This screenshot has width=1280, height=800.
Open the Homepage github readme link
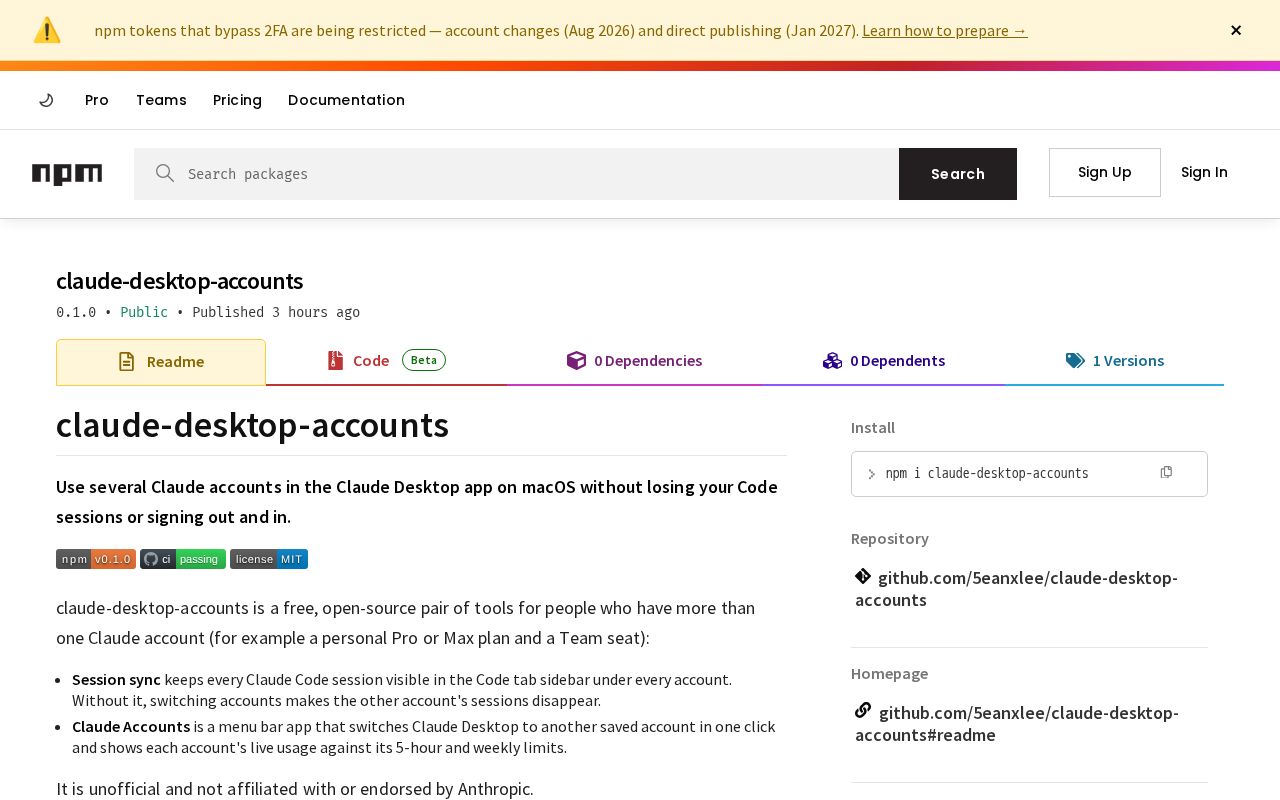(x=1017, y=724)
